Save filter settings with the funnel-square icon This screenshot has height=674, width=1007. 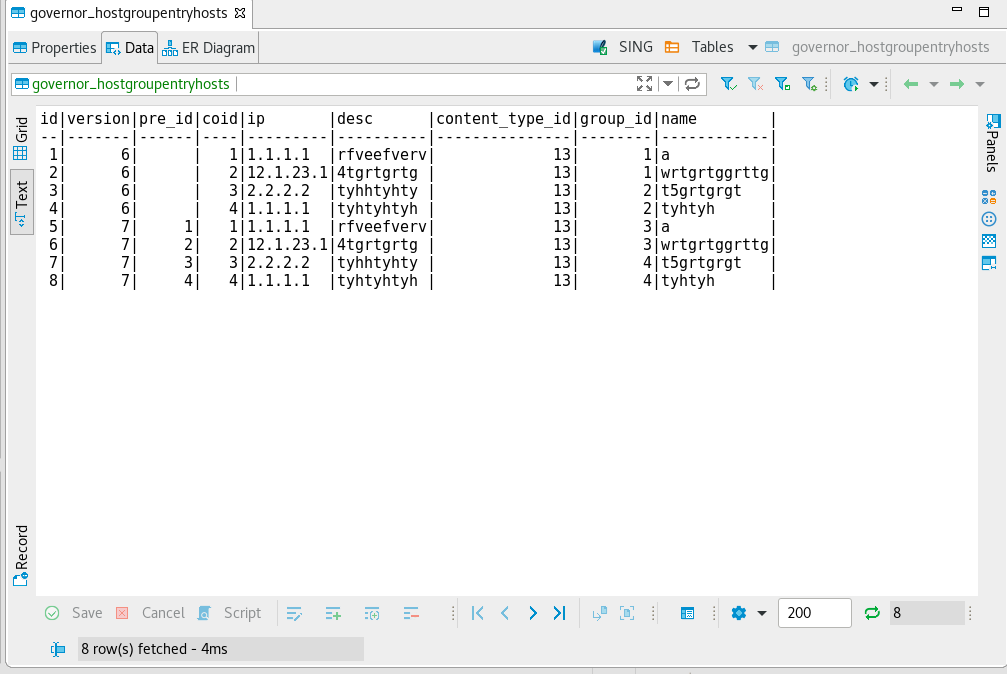(x=782, y=84)
